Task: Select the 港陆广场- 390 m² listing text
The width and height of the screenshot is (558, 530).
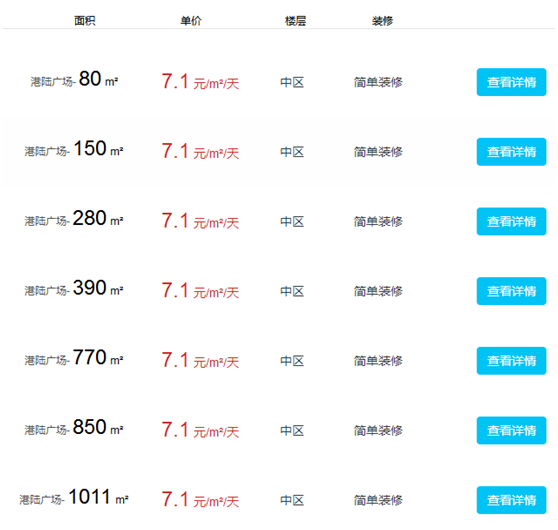Action: 74,288
